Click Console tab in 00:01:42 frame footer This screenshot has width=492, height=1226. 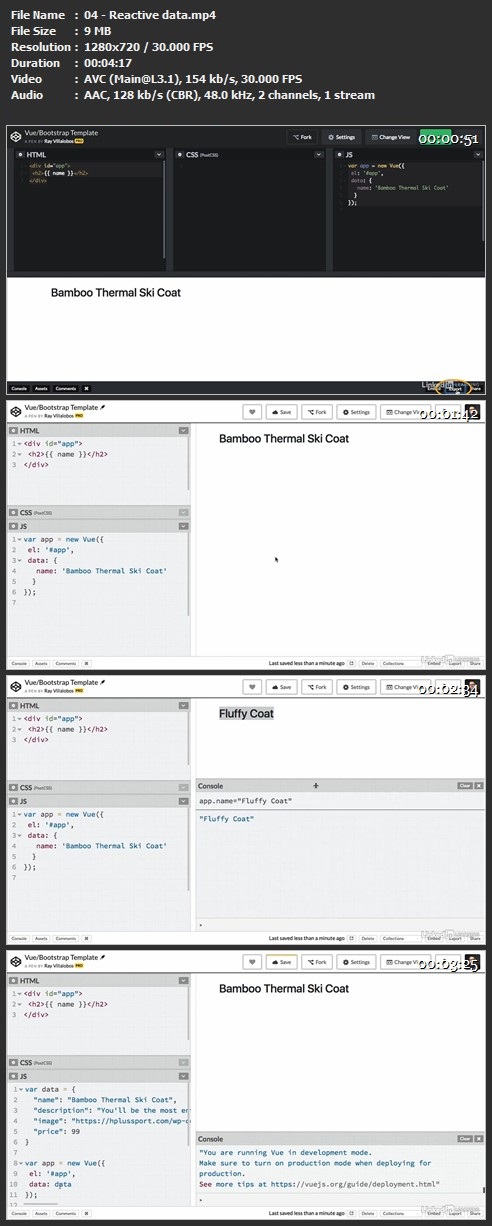[19, 662]
